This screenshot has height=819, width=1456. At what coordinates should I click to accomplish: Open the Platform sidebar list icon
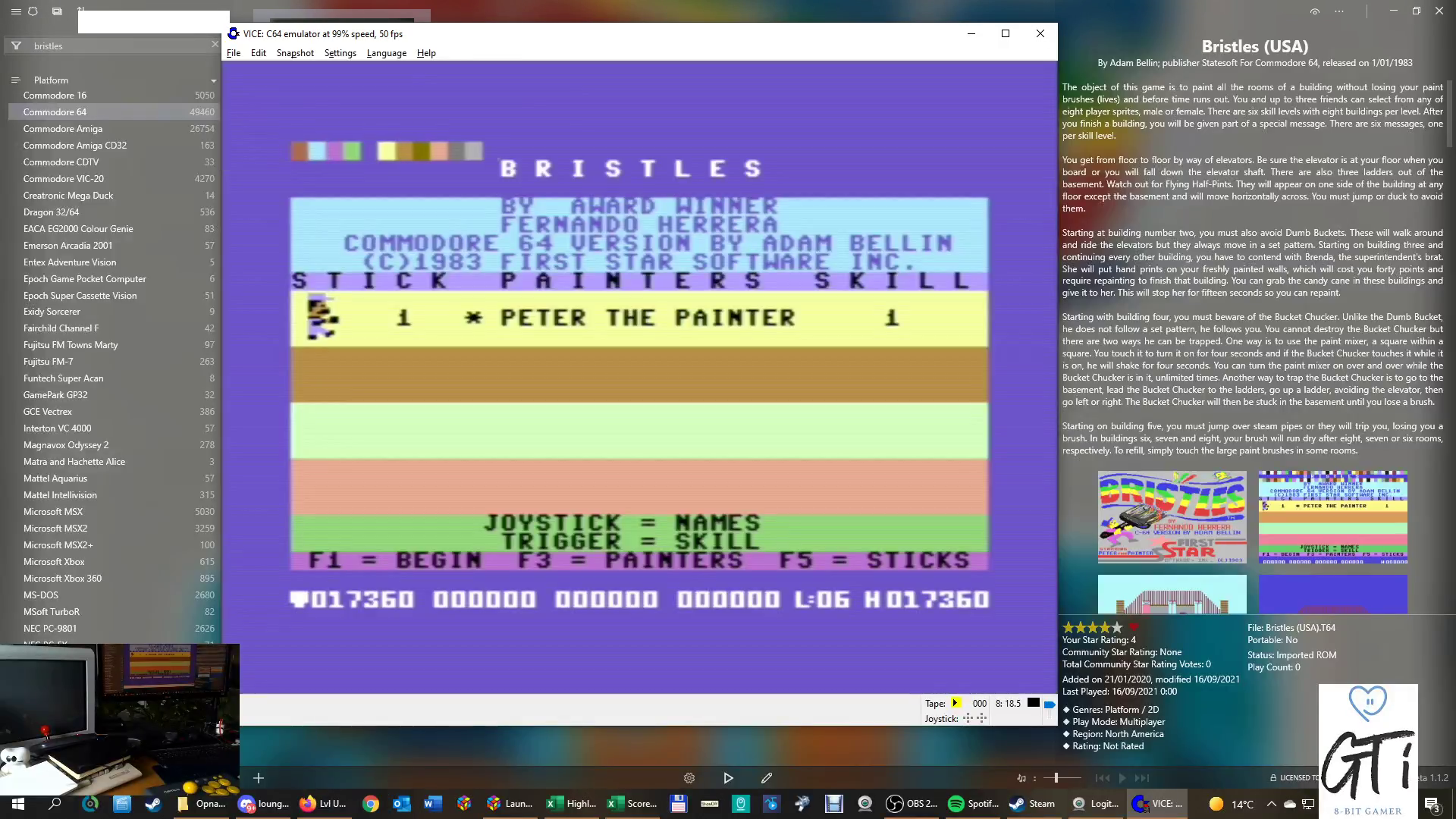click(x=15, y=80)
